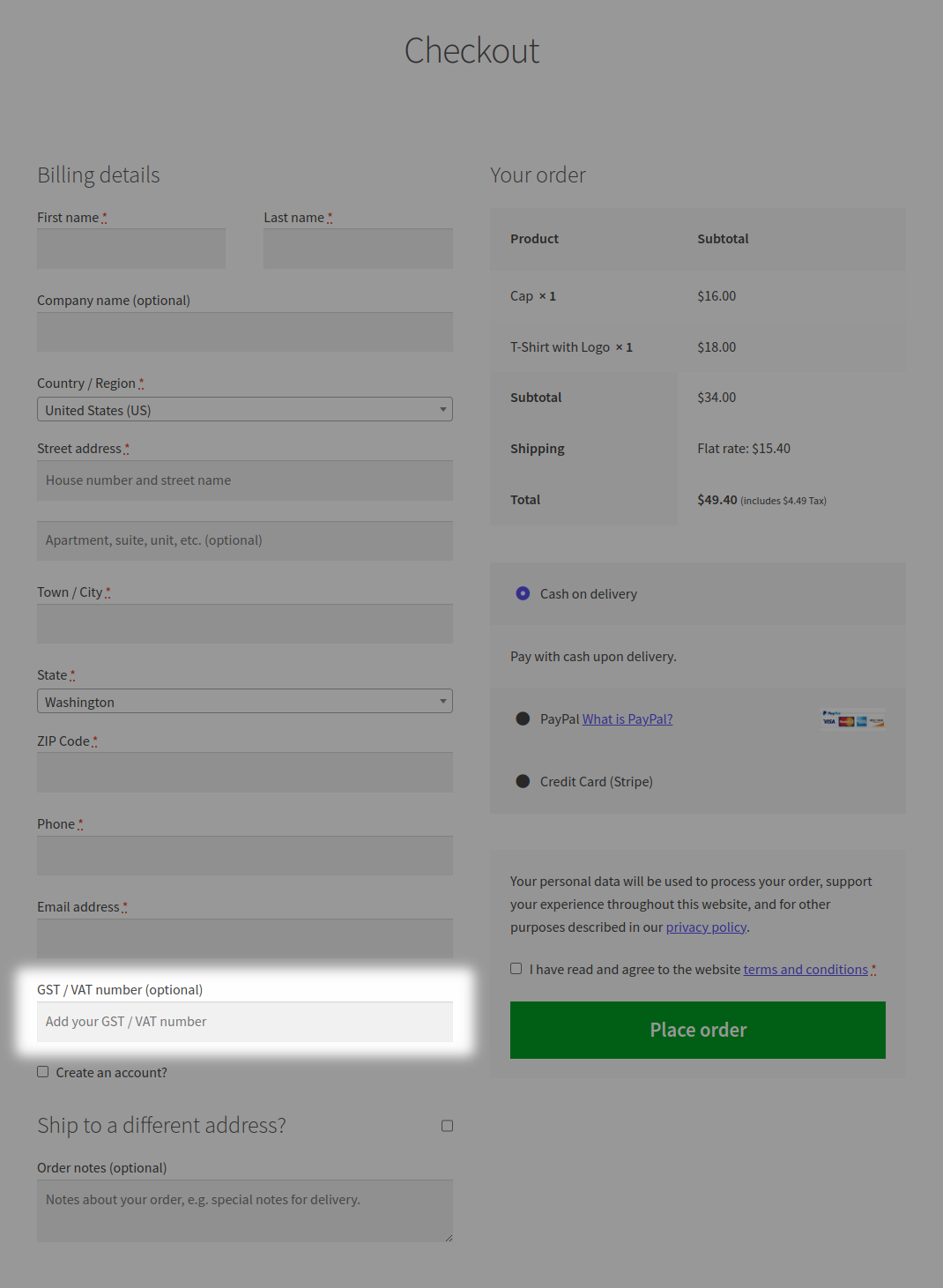Enable Ship to a different address

coord(447,1125)
